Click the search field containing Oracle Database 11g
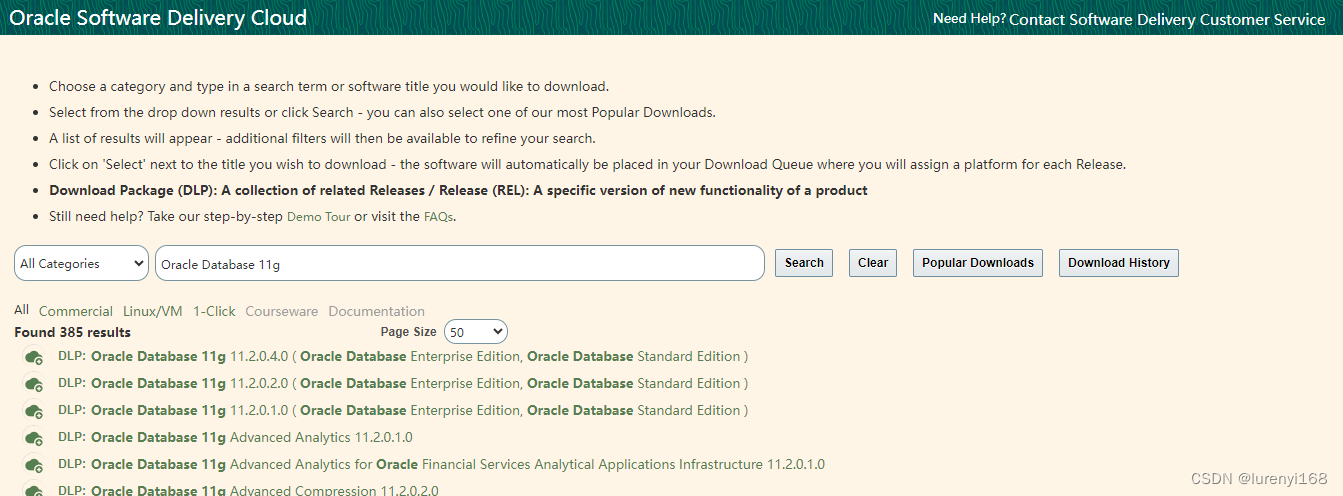Screen dimensions: 1343x496 click(460, 264)
